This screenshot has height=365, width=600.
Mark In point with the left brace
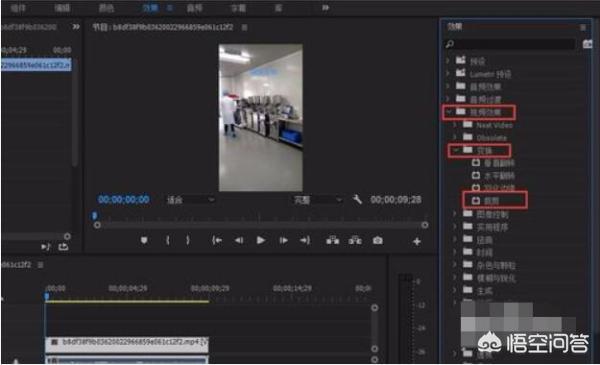pyautogui.click(x=168, y=240)
